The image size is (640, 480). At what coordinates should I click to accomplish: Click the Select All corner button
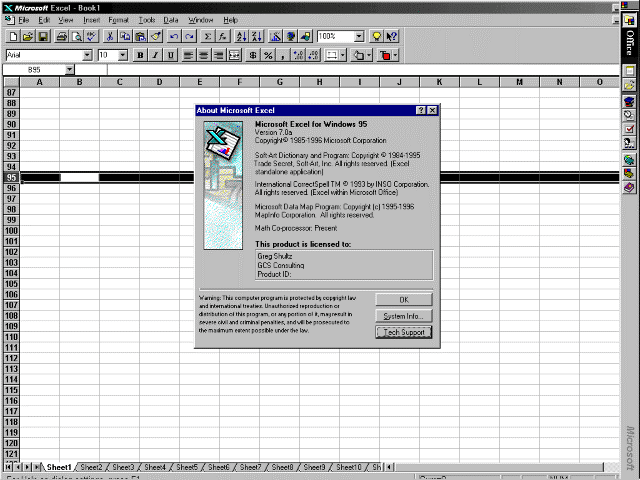coord(11,82)
